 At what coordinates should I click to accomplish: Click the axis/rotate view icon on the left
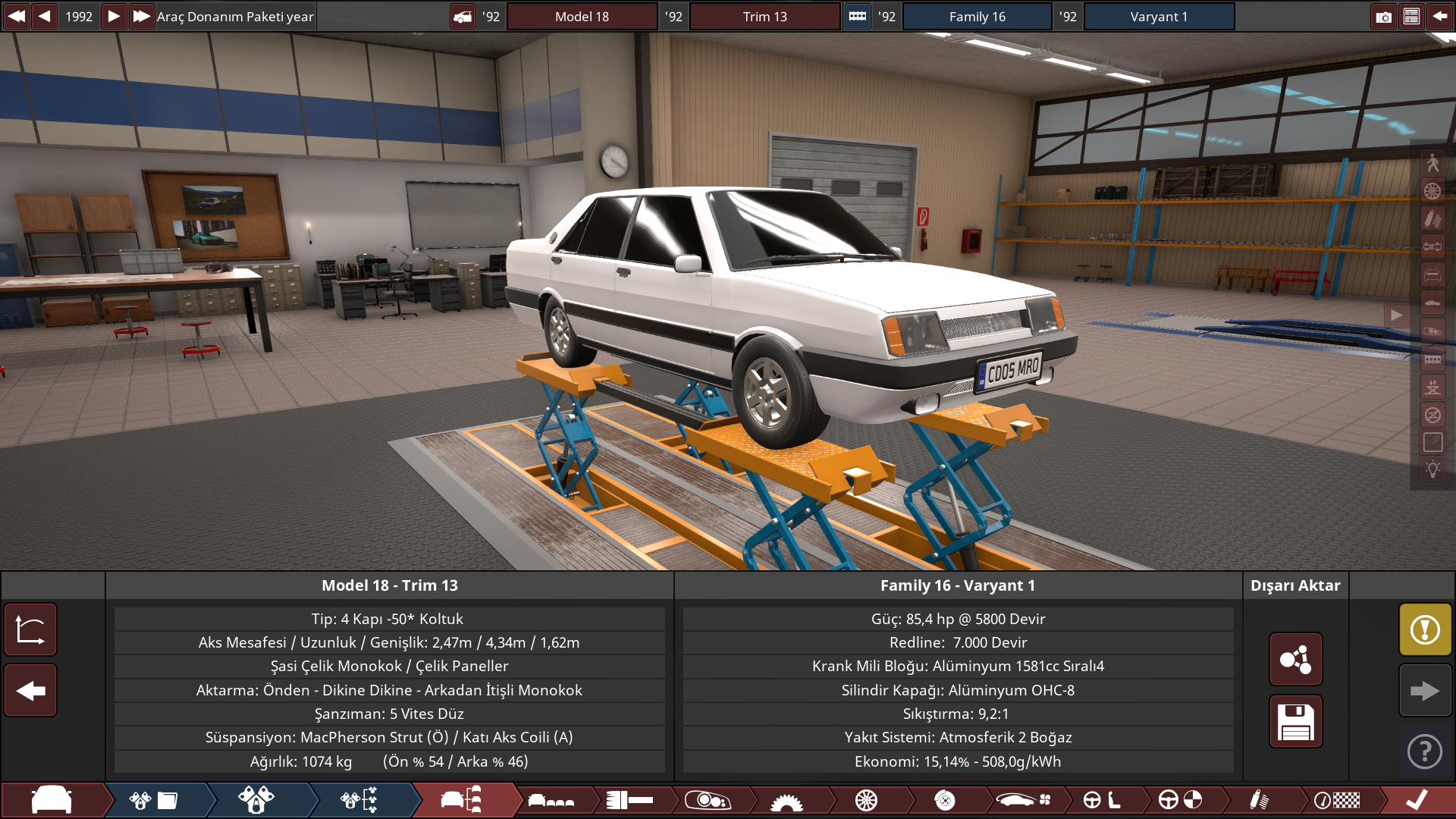coord(30,629)
